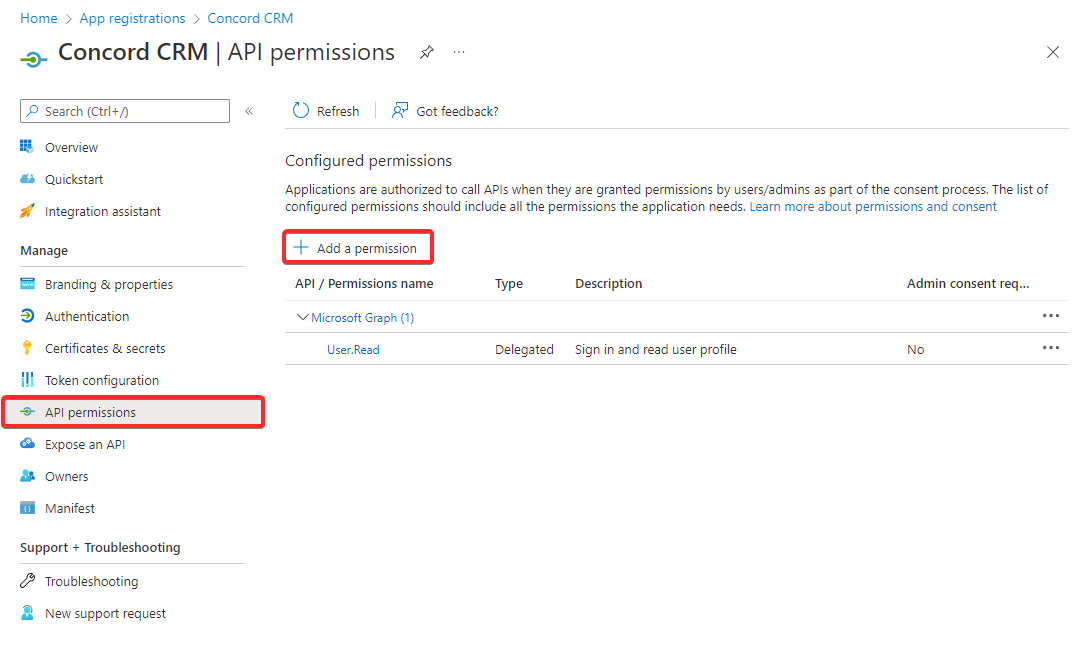Refresh the configured permissions list

(325, 111)
